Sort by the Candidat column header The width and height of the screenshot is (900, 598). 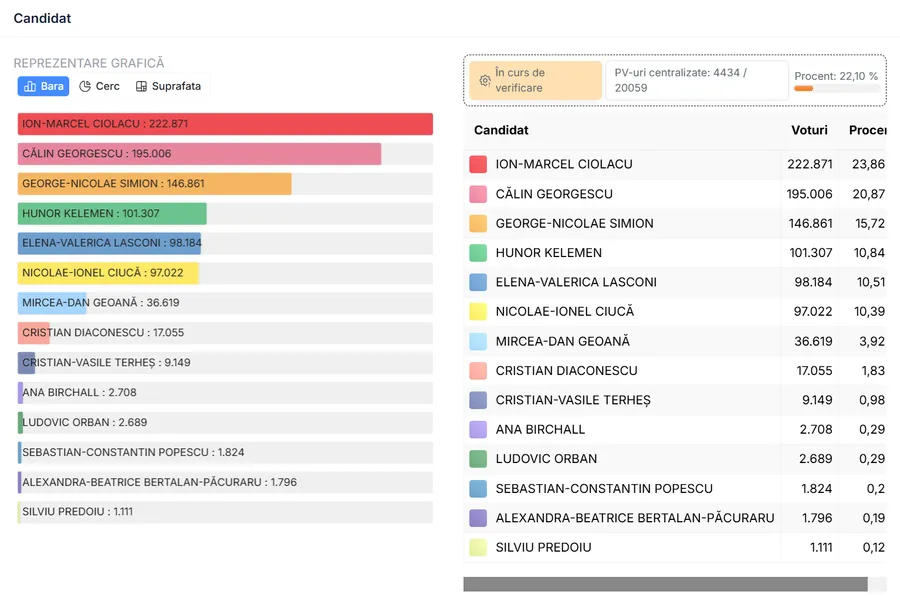pyautogui.click(x=501, y=130)
